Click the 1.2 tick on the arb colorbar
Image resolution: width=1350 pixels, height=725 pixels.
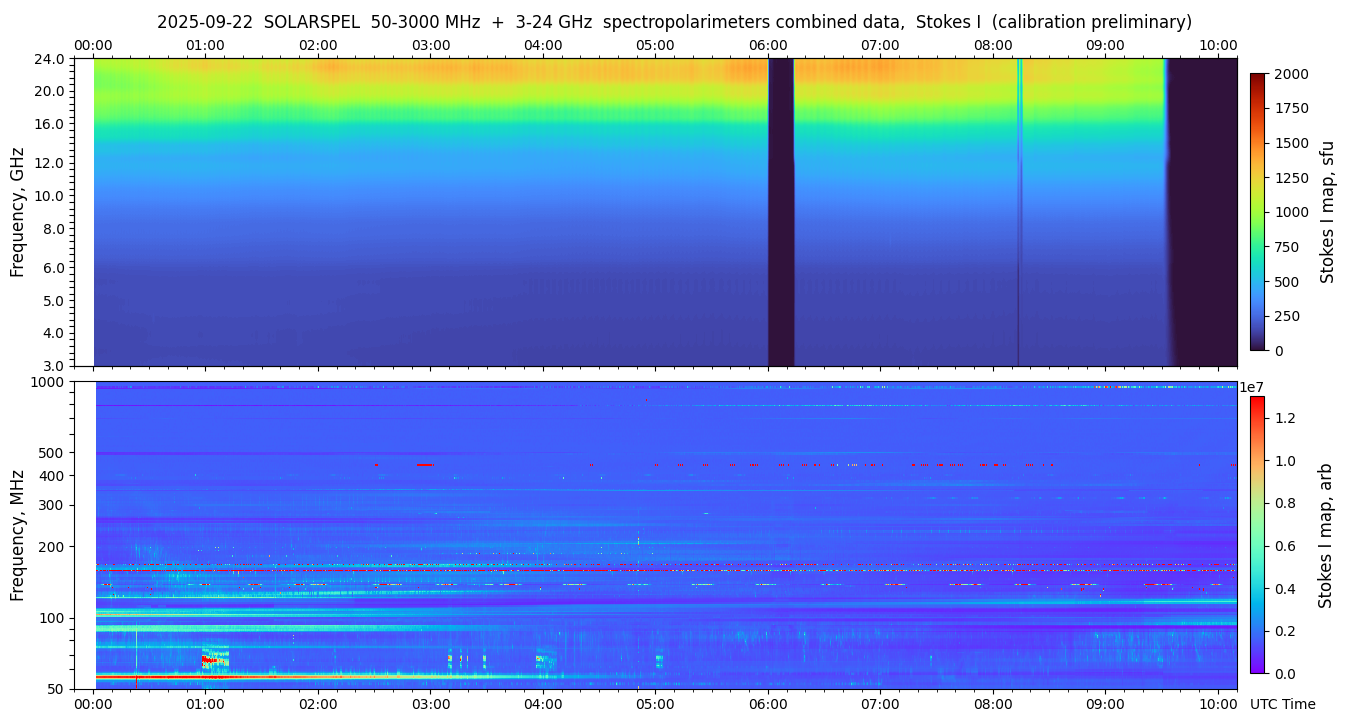click(x=1286, y=418)
